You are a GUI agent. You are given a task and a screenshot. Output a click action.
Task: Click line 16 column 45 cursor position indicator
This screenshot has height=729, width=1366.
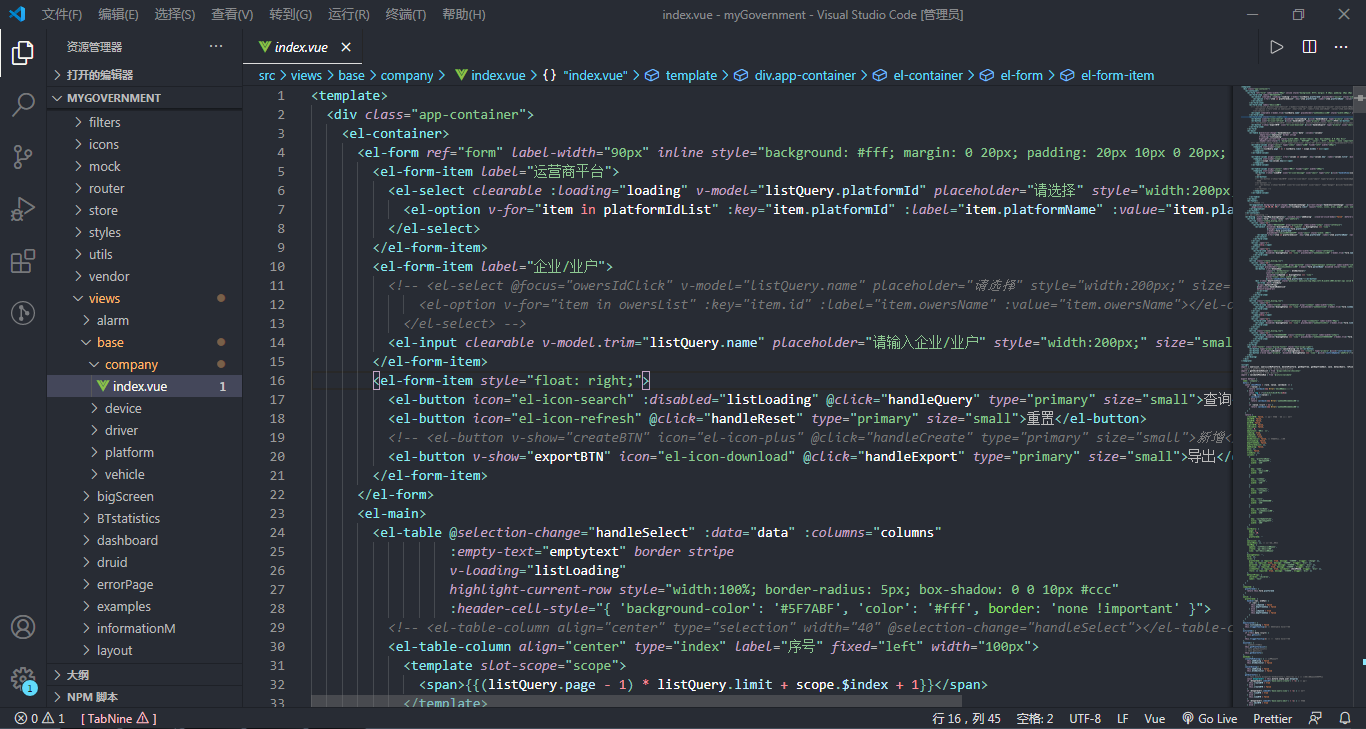(x=966, y=718)
